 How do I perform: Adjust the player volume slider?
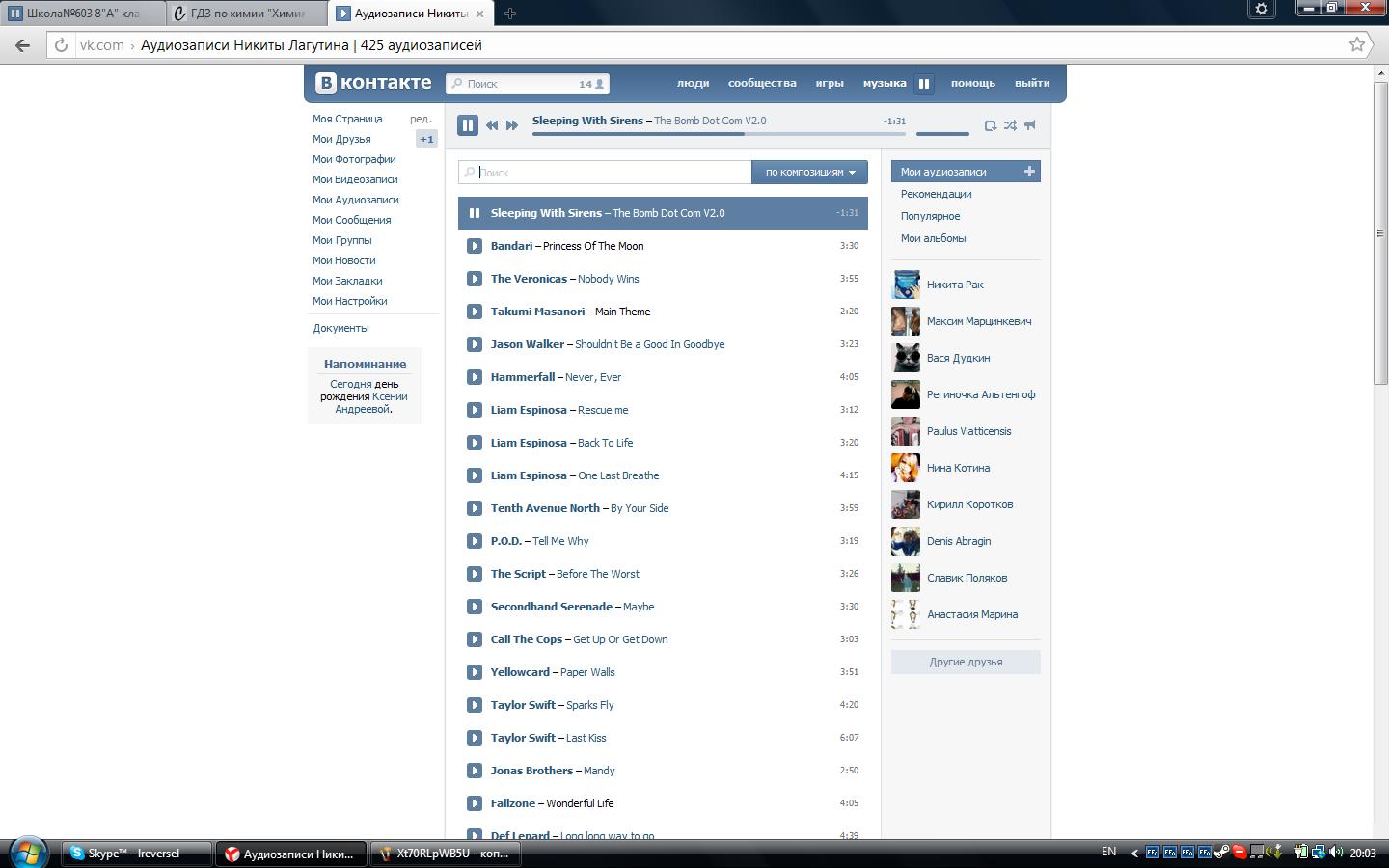942,134
